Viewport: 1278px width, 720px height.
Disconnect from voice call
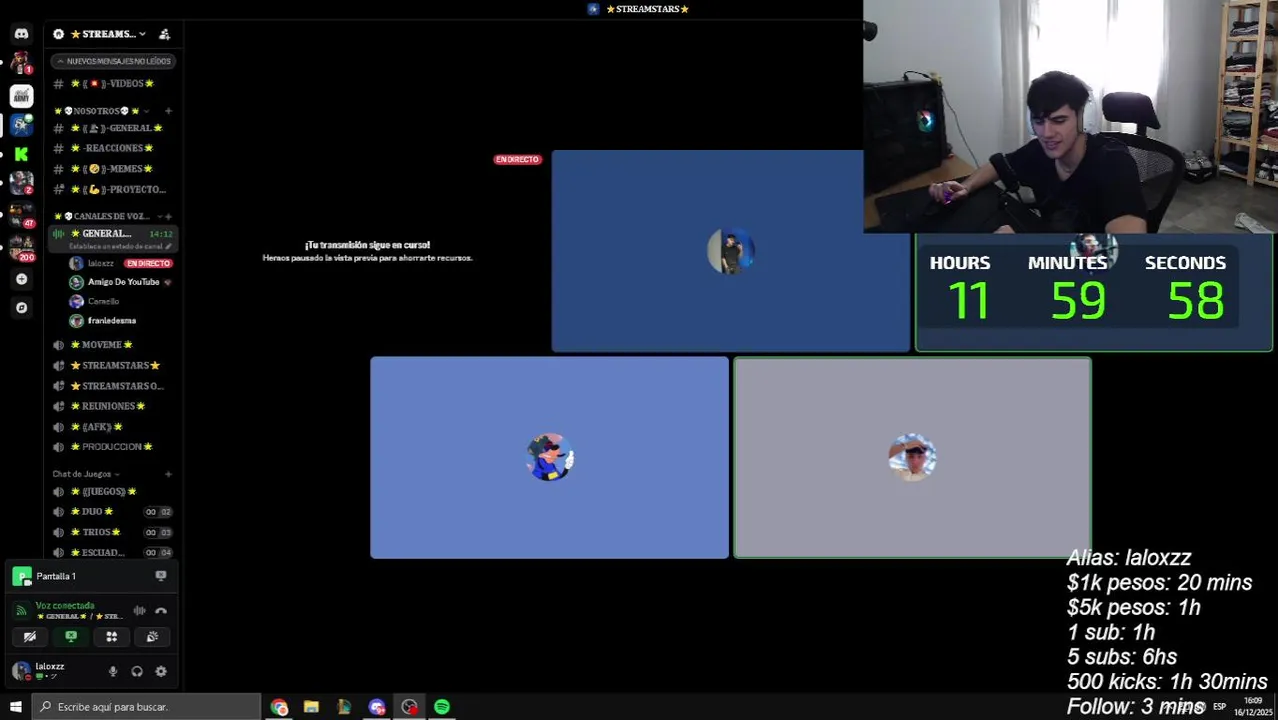[161, 610]
